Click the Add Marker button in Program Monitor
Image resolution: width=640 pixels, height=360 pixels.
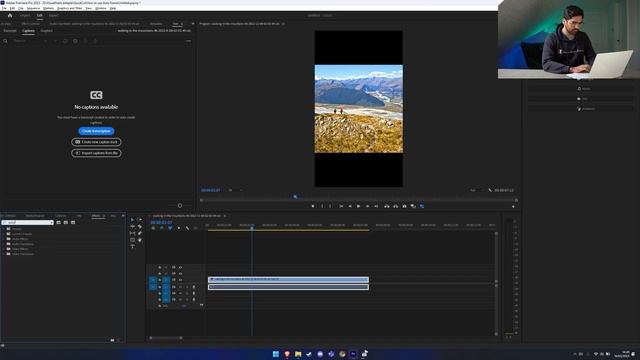(313, 206)
